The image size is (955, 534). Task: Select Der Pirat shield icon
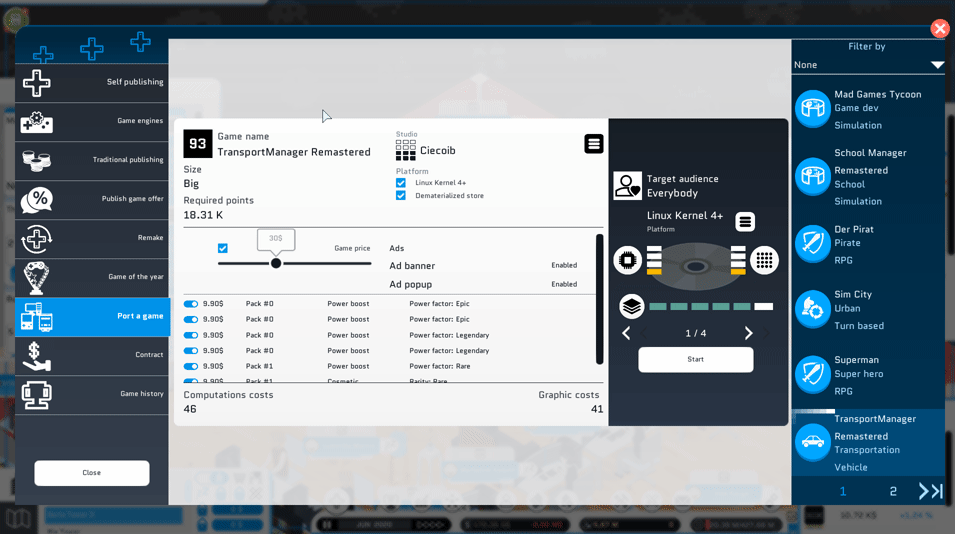pos(813,244)
